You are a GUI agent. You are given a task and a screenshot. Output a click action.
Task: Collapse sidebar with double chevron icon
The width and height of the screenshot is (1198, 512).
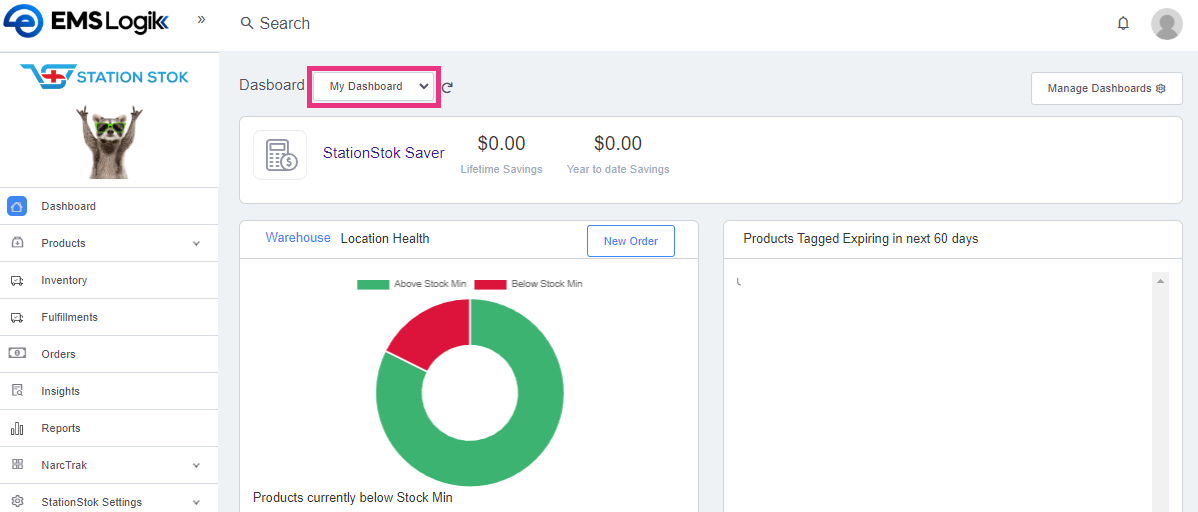[x=201, y=20]
